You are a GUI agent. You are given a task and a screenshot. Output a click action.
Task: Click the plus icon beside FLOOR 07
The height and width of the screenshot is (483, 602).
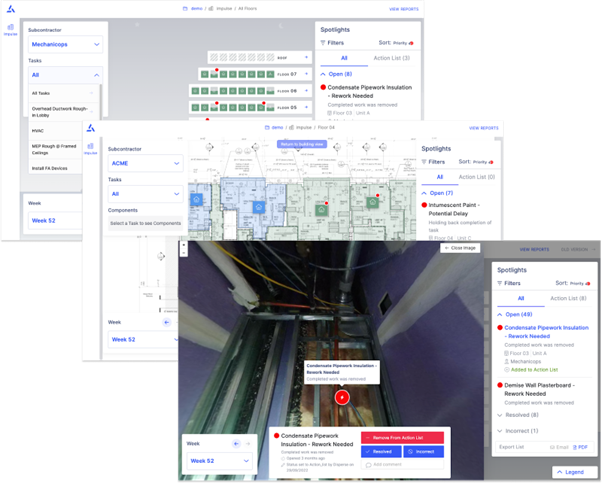coord(306,74)
